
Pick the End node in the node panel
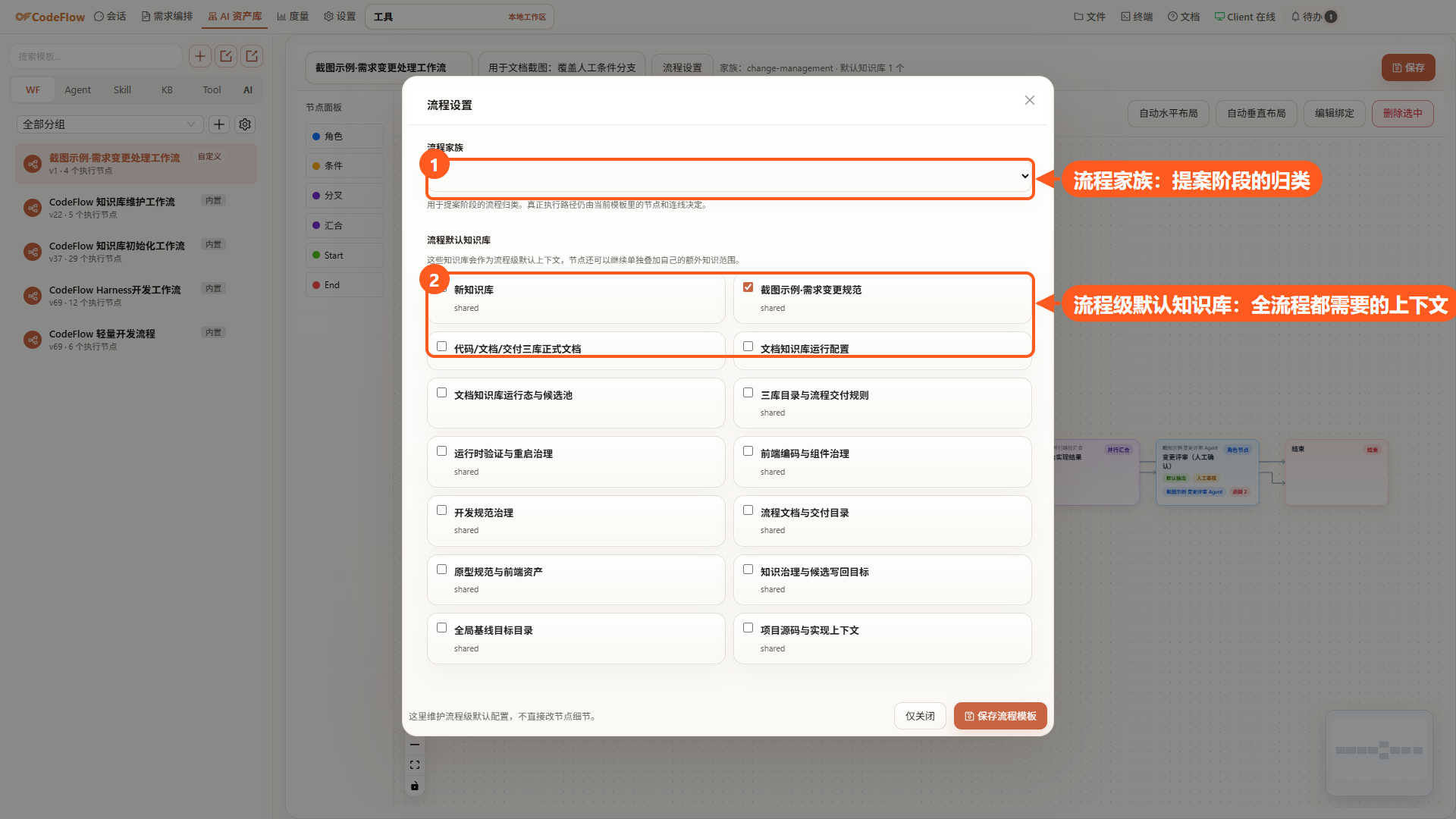[345, 285]
